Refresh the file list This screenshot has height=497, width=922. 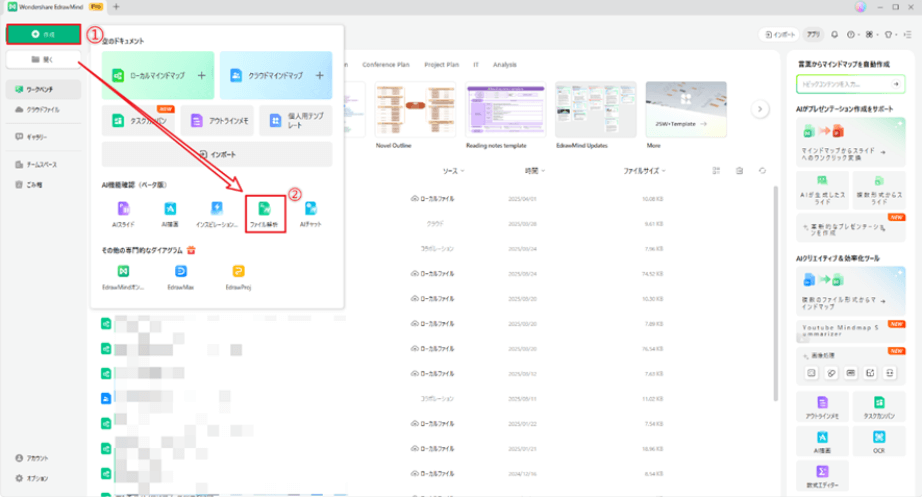point(762,171)
